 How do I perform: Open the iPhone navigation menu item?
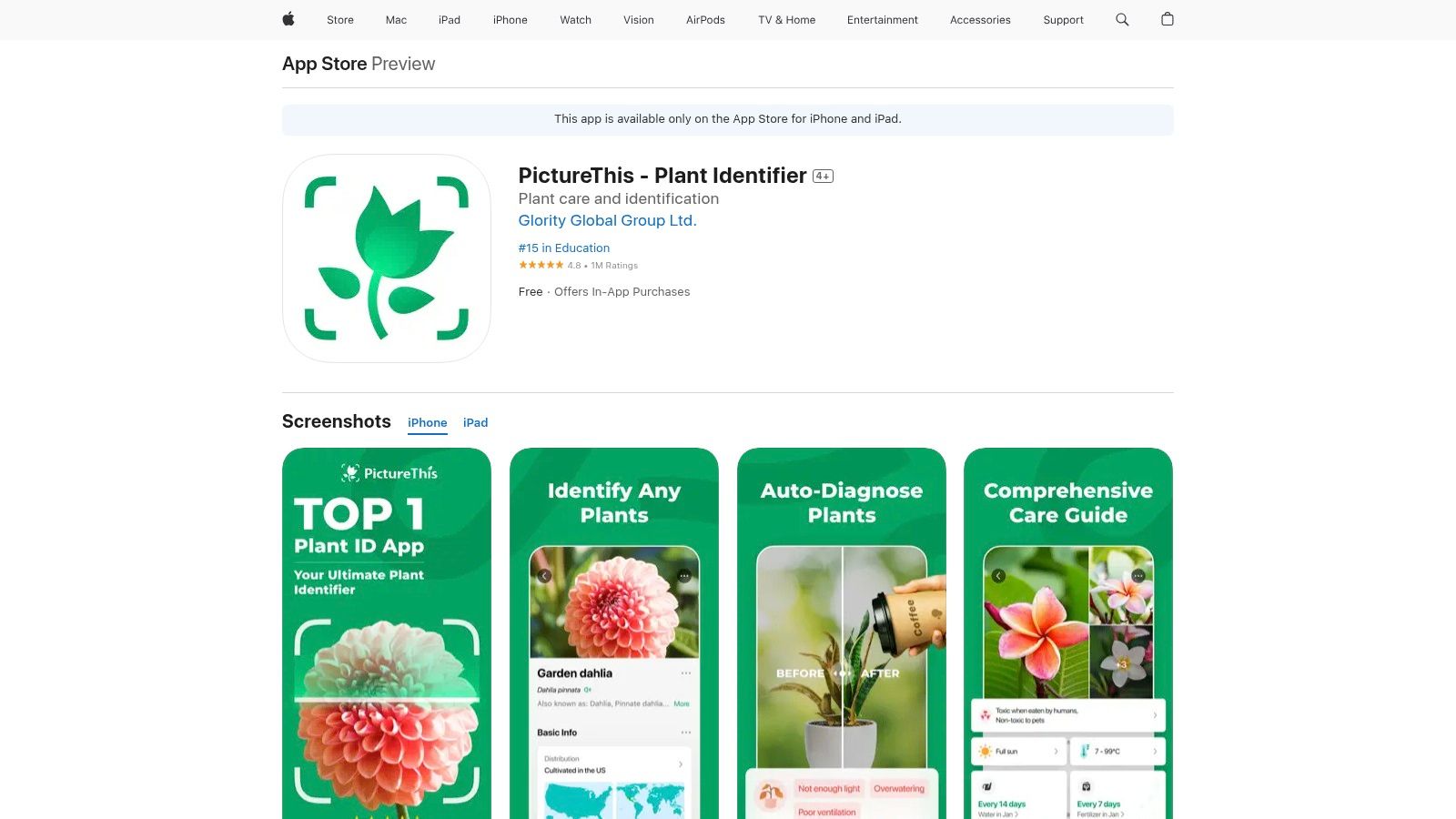pyautogui.click(x=511, y=20)
